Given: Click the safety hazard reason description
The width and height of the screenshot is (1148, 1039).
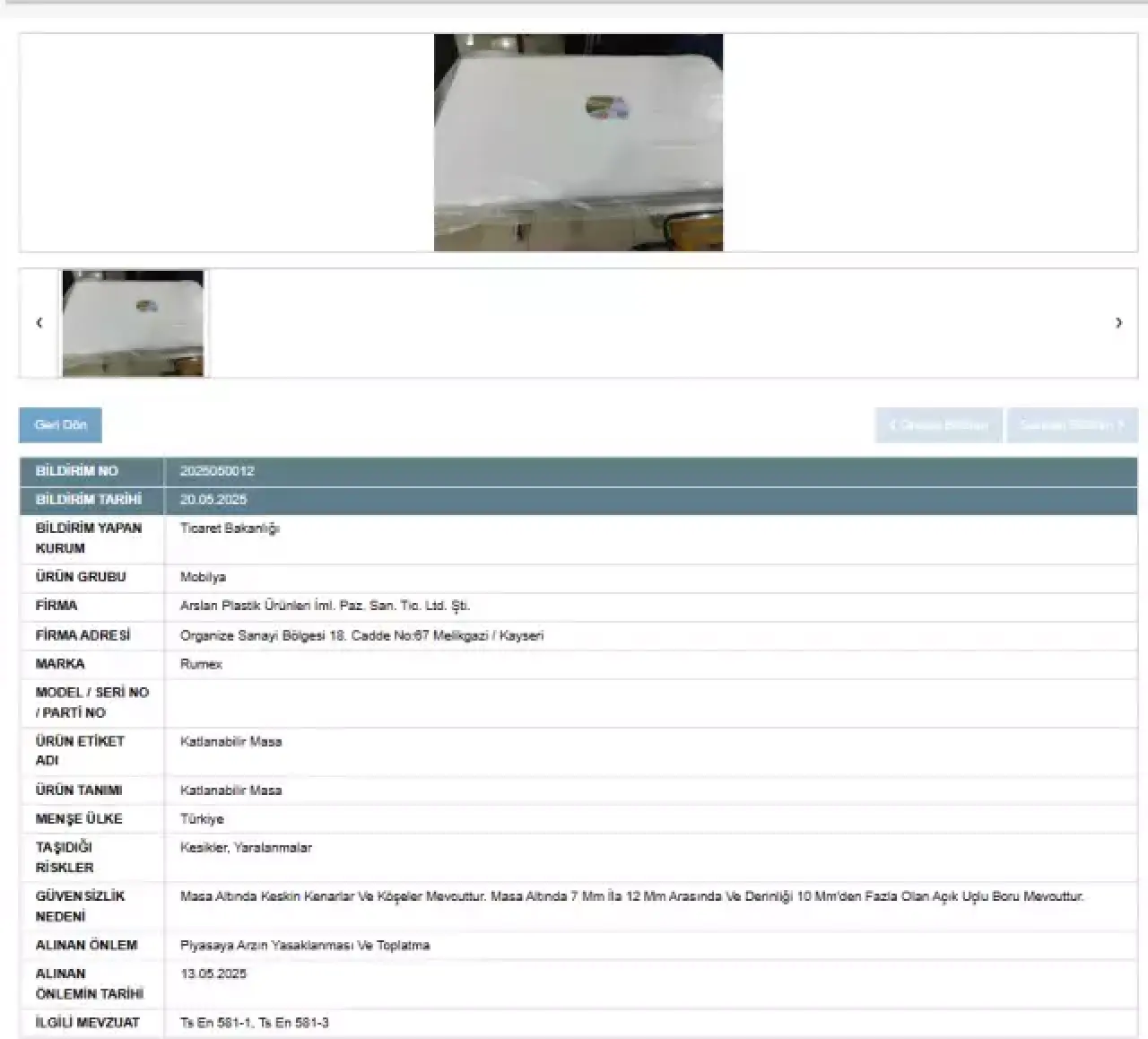Looking at the screenshot, I should tap(631, 896).
